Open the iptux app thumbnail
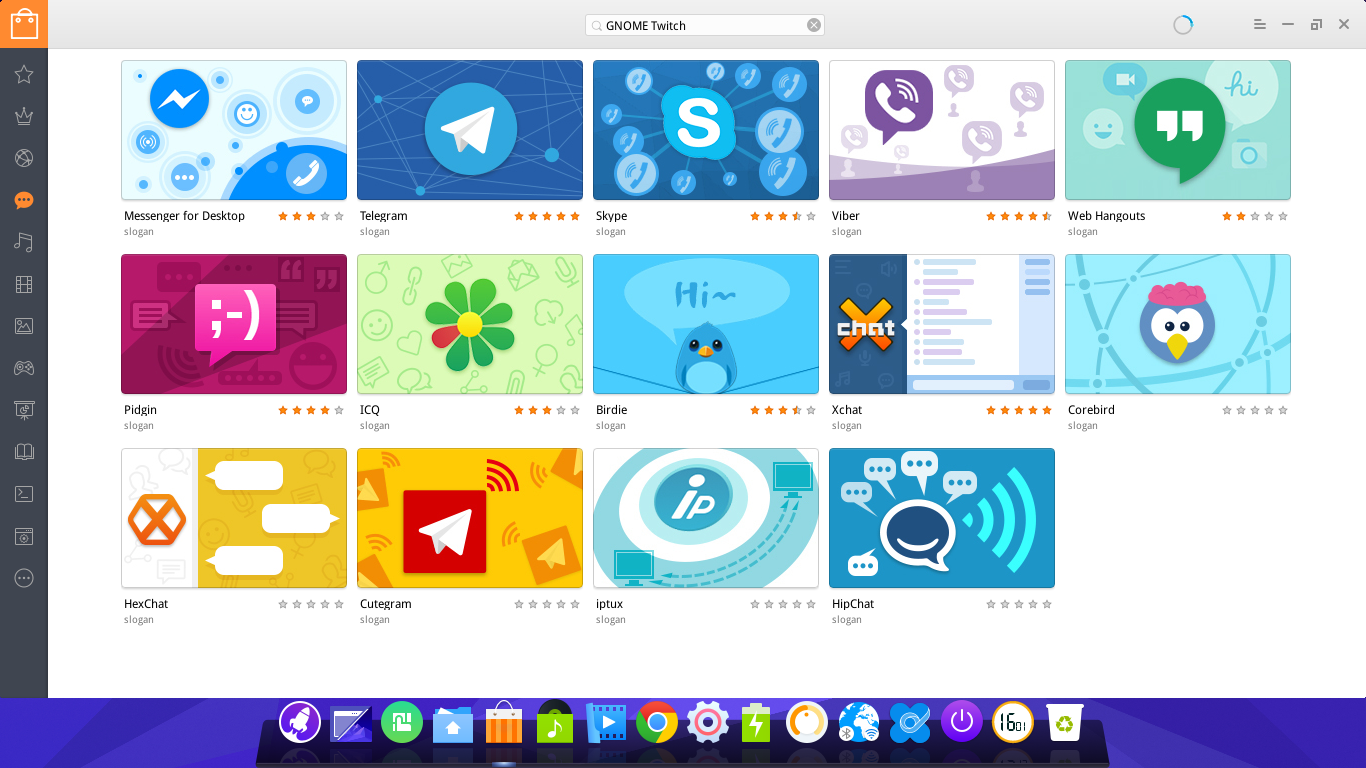Viewport: 1366px width, 768px height. 706,518
